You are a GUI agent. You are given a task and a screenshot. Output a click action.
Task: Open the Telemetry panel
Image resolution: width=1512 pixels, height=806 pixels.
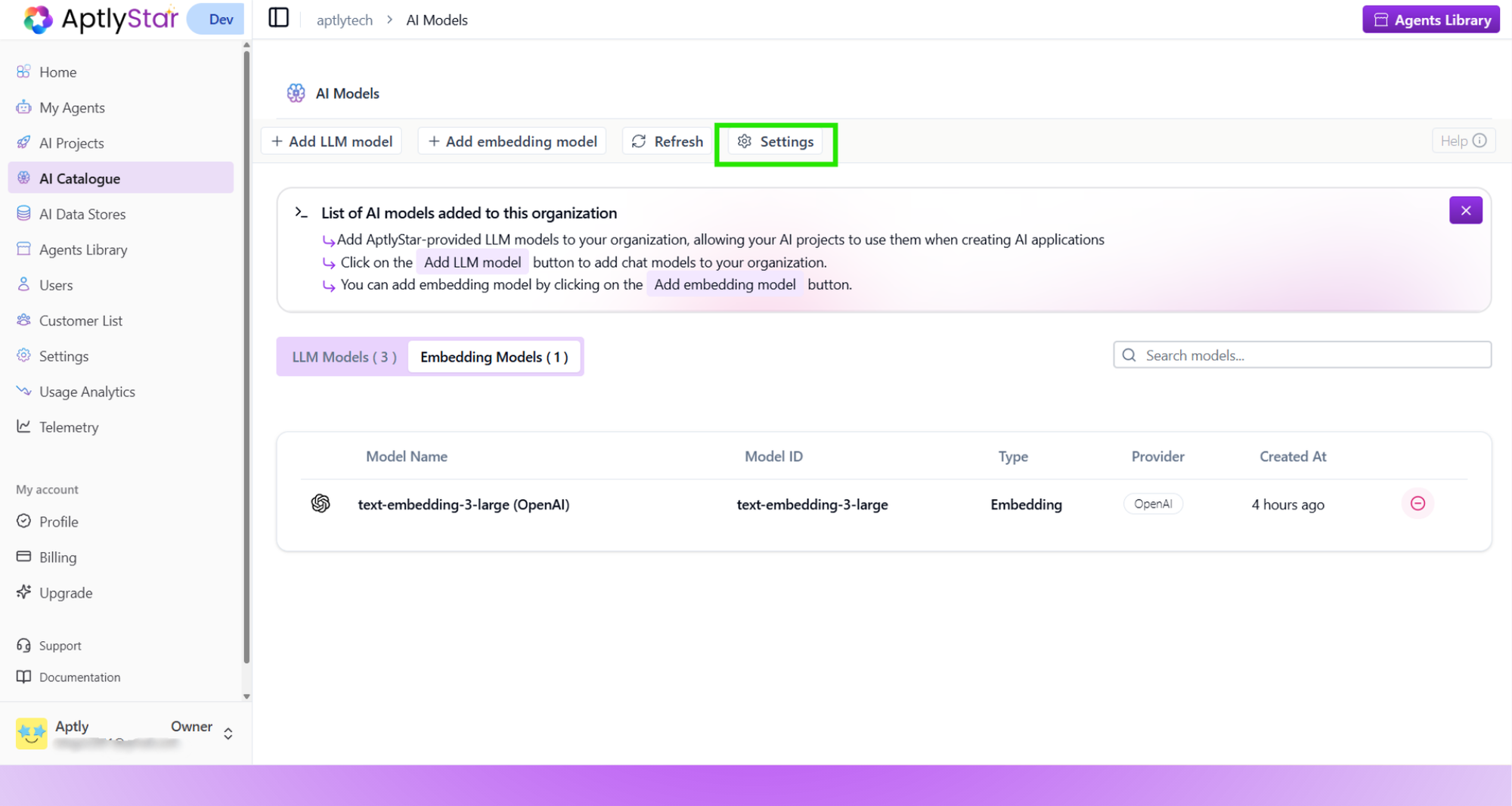click(x=69, y=426)
